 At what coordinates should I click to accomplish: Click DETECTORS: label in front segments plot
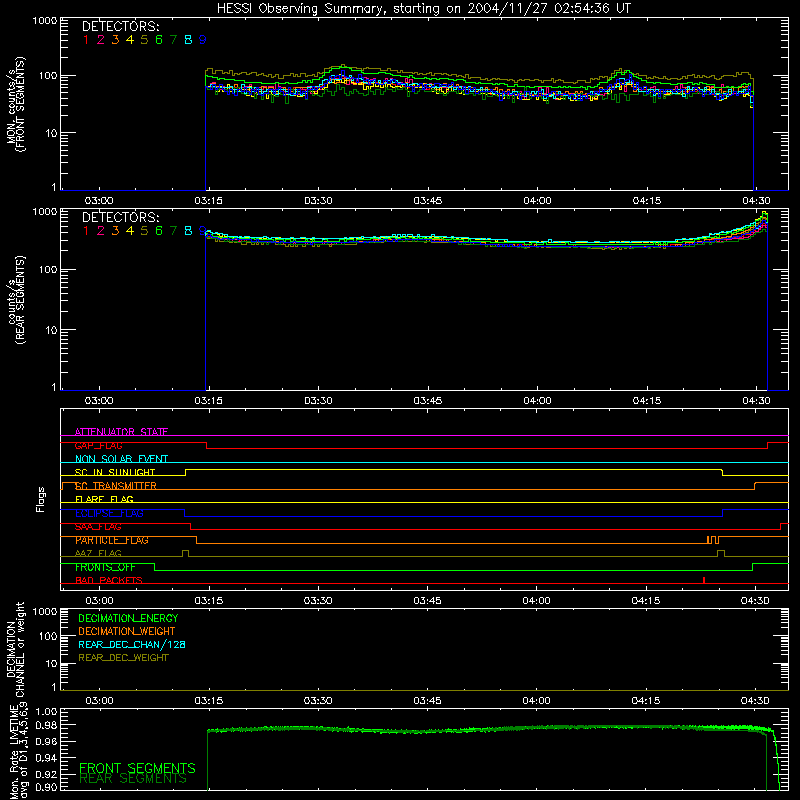(121, 26)
